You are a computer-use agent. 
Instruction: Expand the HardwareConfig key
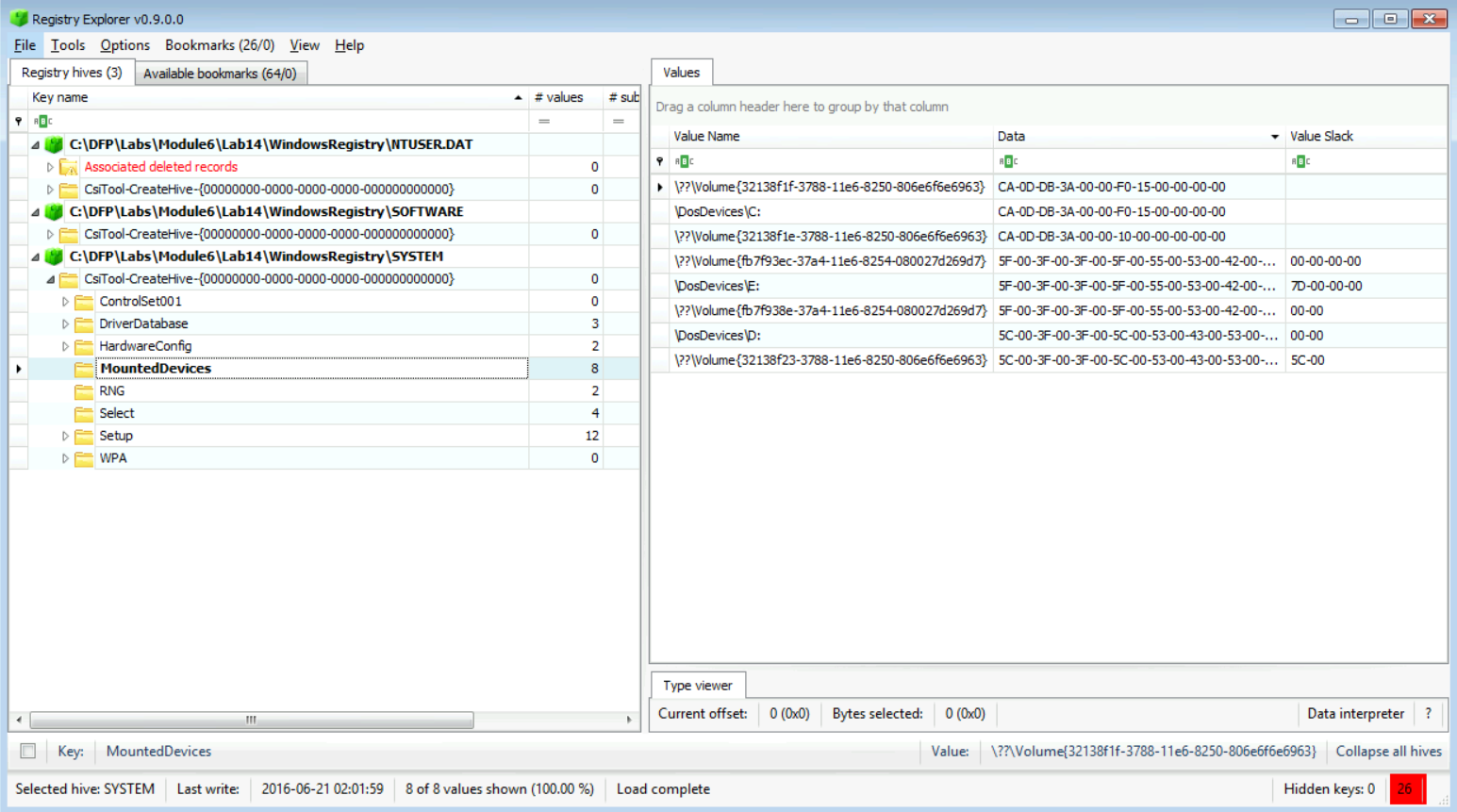tap(65, 346)
